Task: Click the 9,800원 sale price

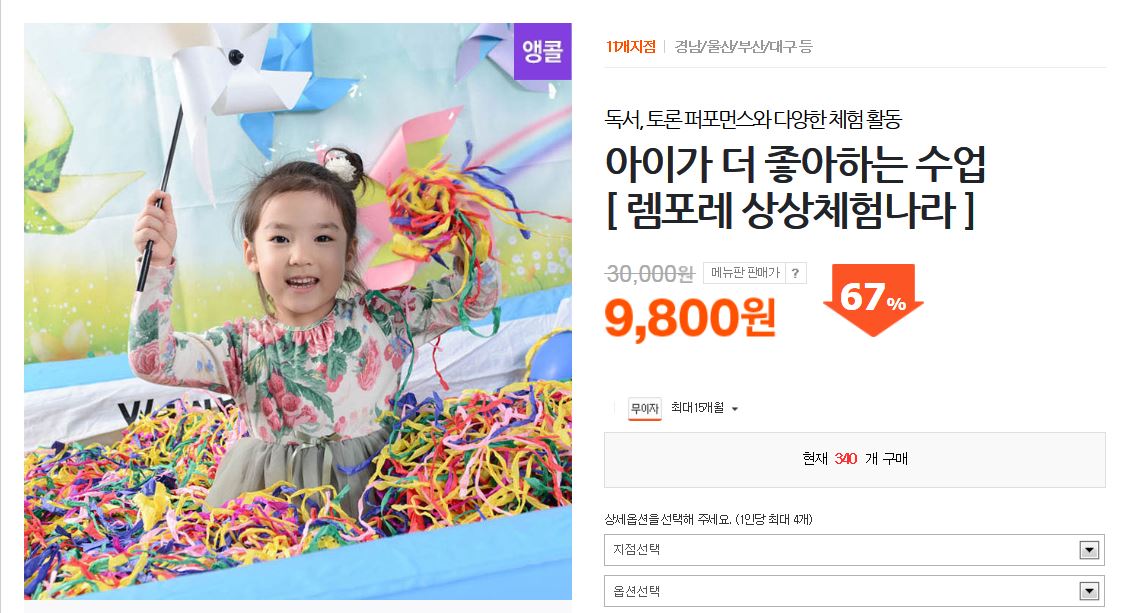Action: click(x=690, y=318)
